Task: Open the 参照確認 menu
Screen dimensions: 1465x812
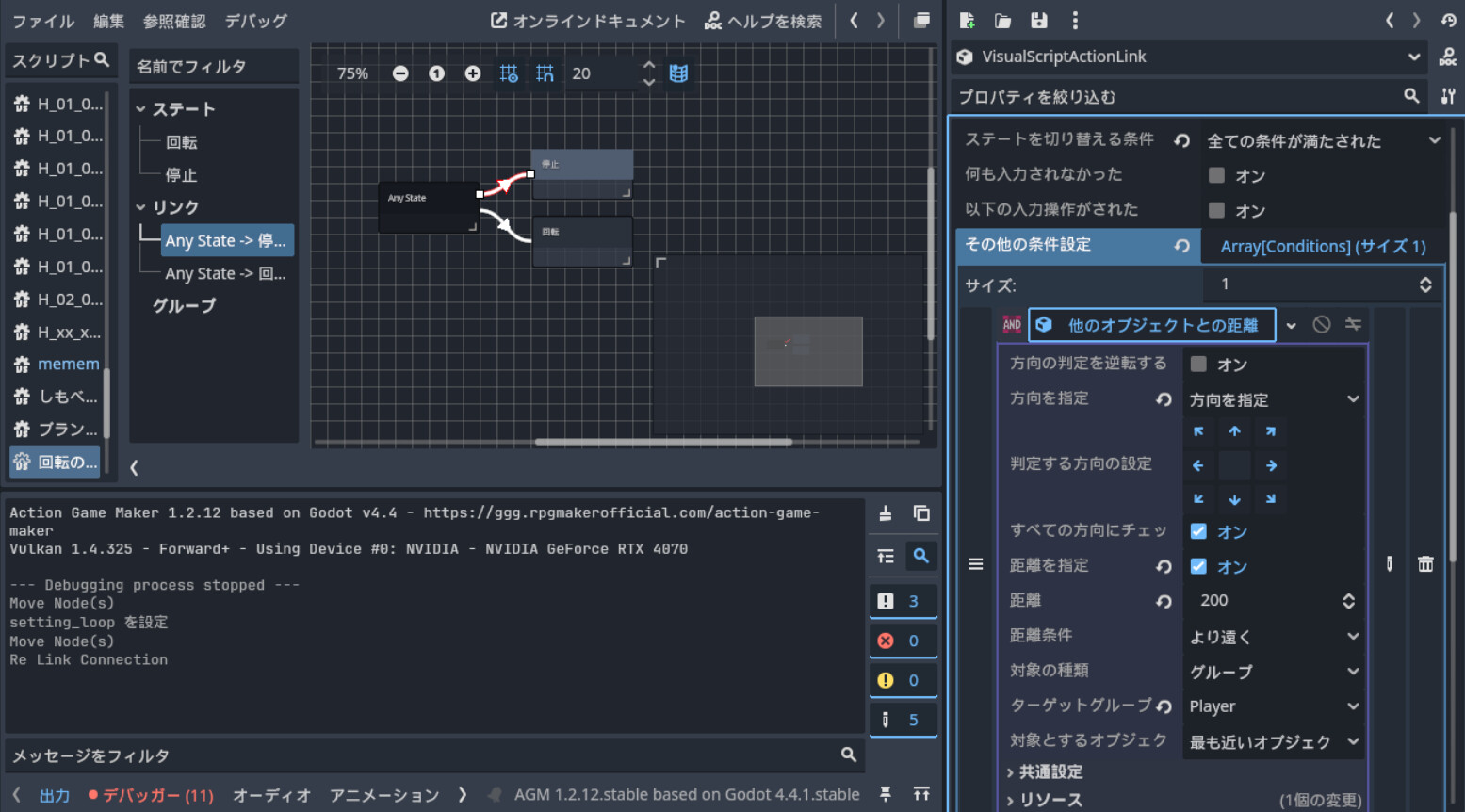Action: (174, 21)
